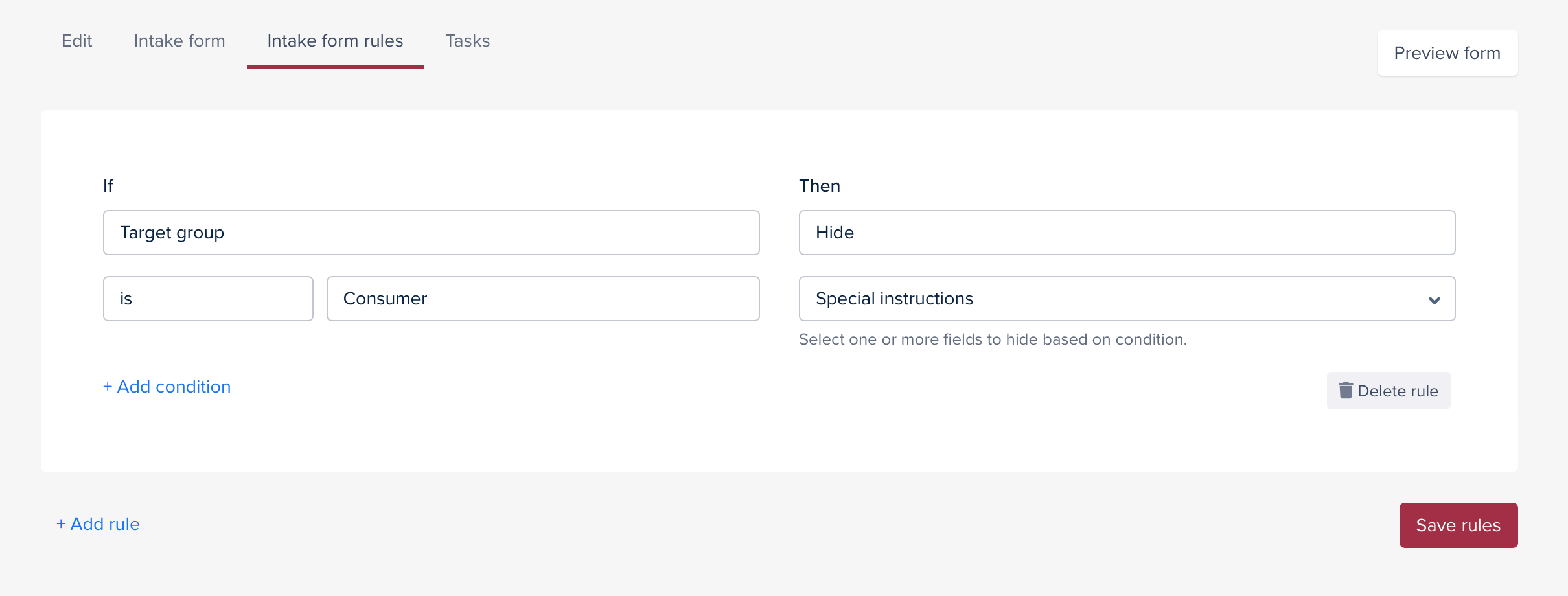Viewport: 1568px width, 596px height.
Task: Select the Intake form rules tab
Action: tap(335, 40)
